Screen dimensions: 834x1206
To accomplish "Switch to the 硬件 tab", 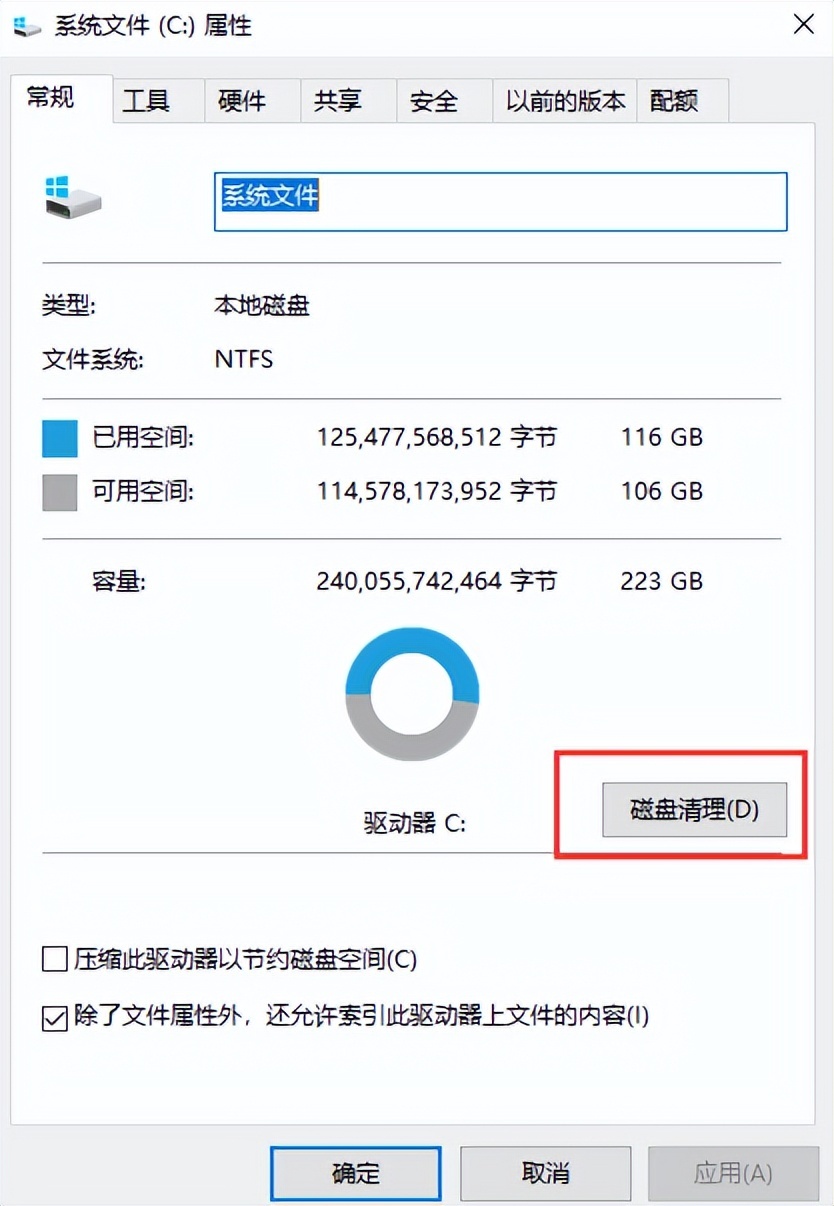I will (242, 101).
